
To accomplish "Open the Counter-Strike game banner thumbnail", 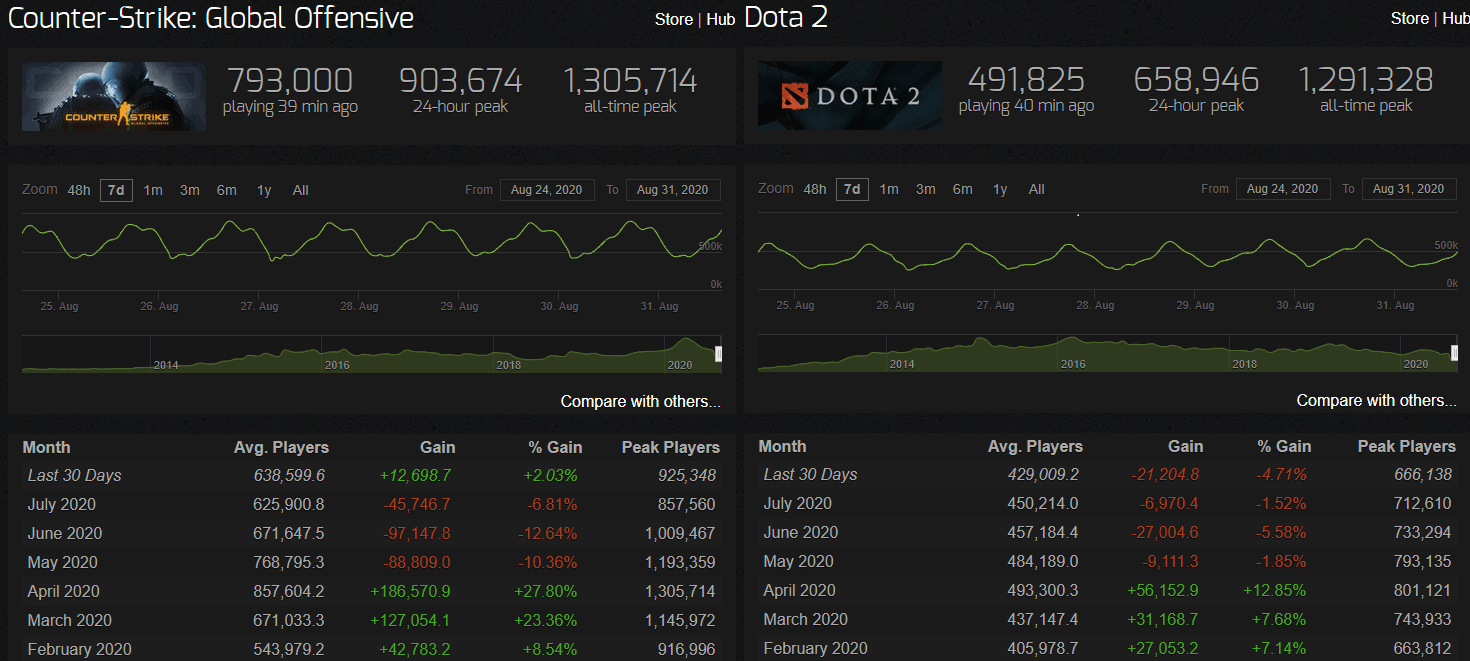I will (x=114, y=96).
